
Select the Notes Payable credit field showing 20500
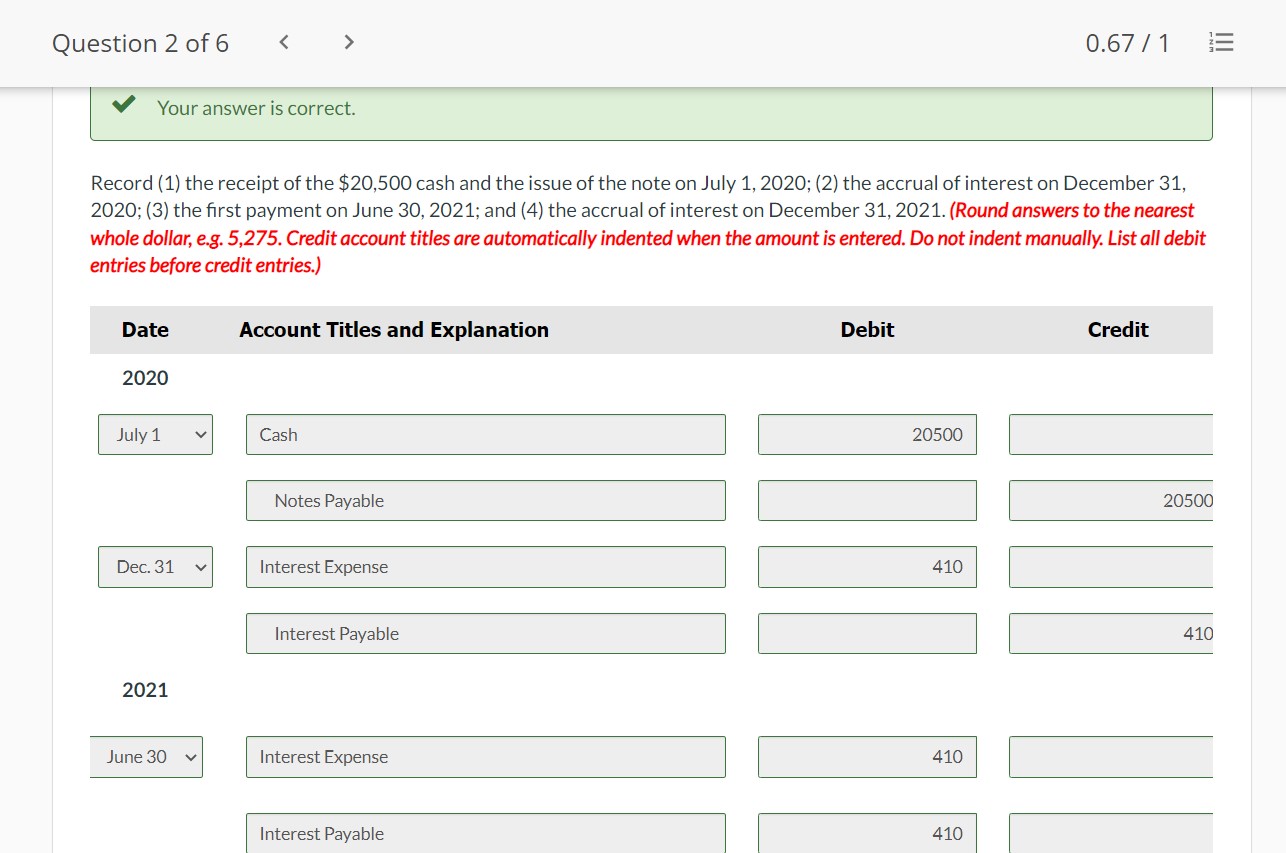[1111, 501]
